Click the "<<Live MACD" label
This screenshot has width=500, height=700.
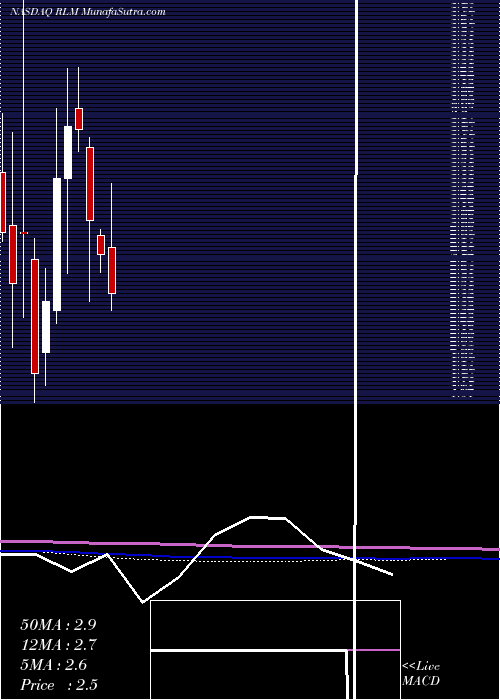pyautogui.click(x=421, y=674)
